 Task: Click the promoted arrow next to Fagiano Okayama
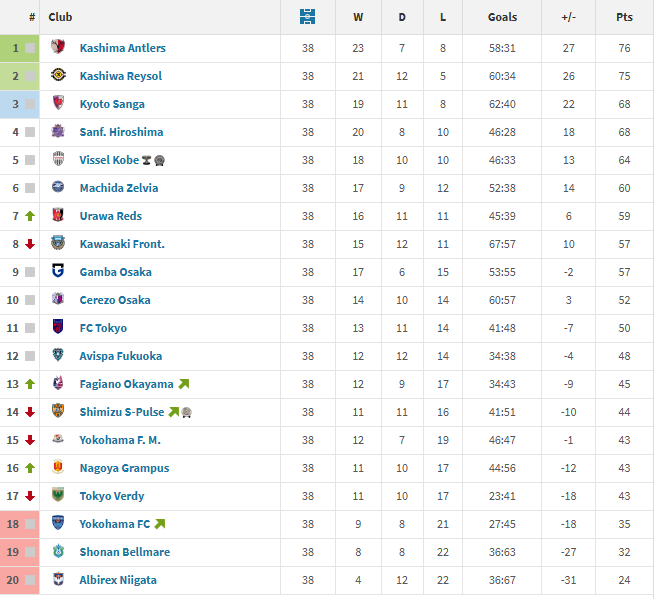[183, 384]
